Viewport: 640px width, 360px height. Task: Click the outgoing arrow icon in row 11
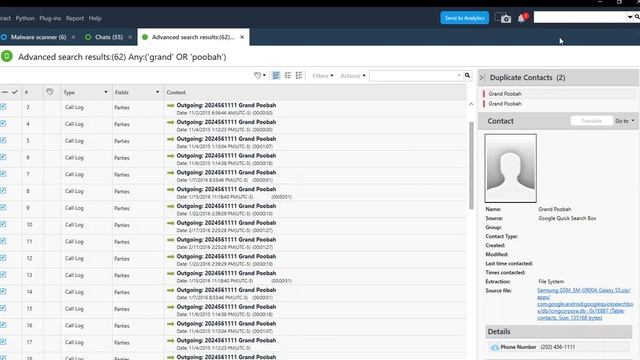[171, 240]
